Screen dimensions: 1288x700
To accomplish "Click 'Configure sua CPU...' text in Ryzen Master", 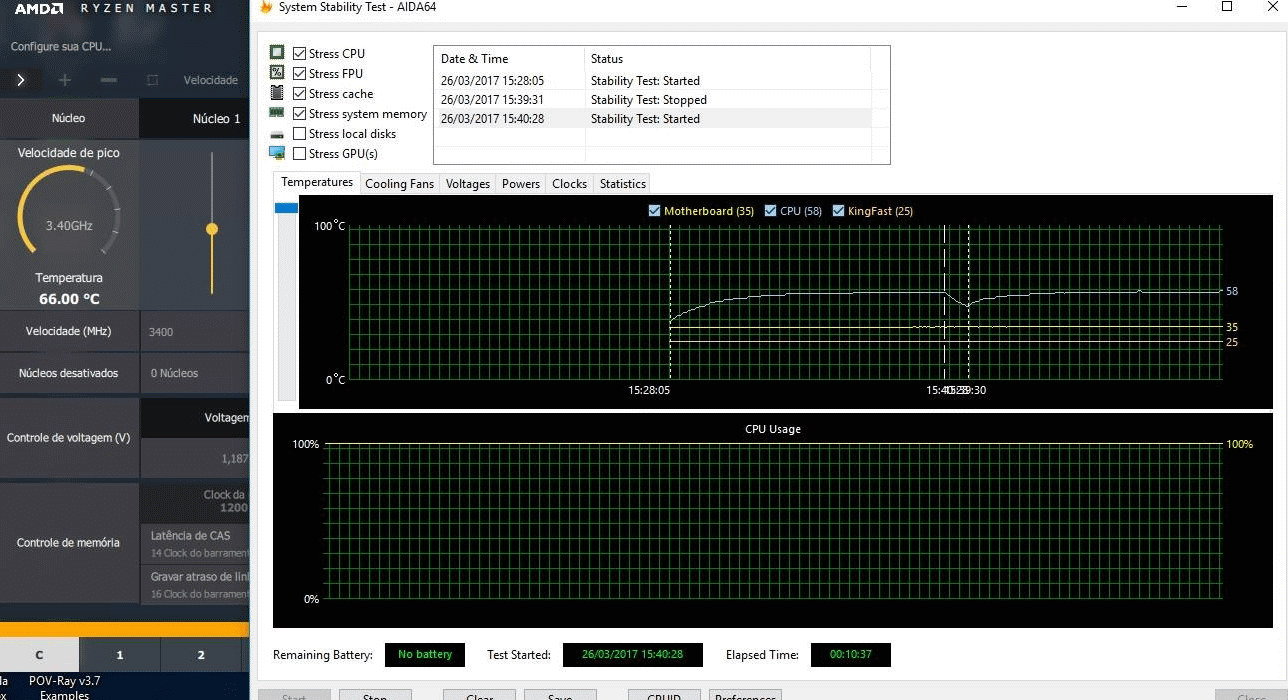I will click(x=60, y=46).
